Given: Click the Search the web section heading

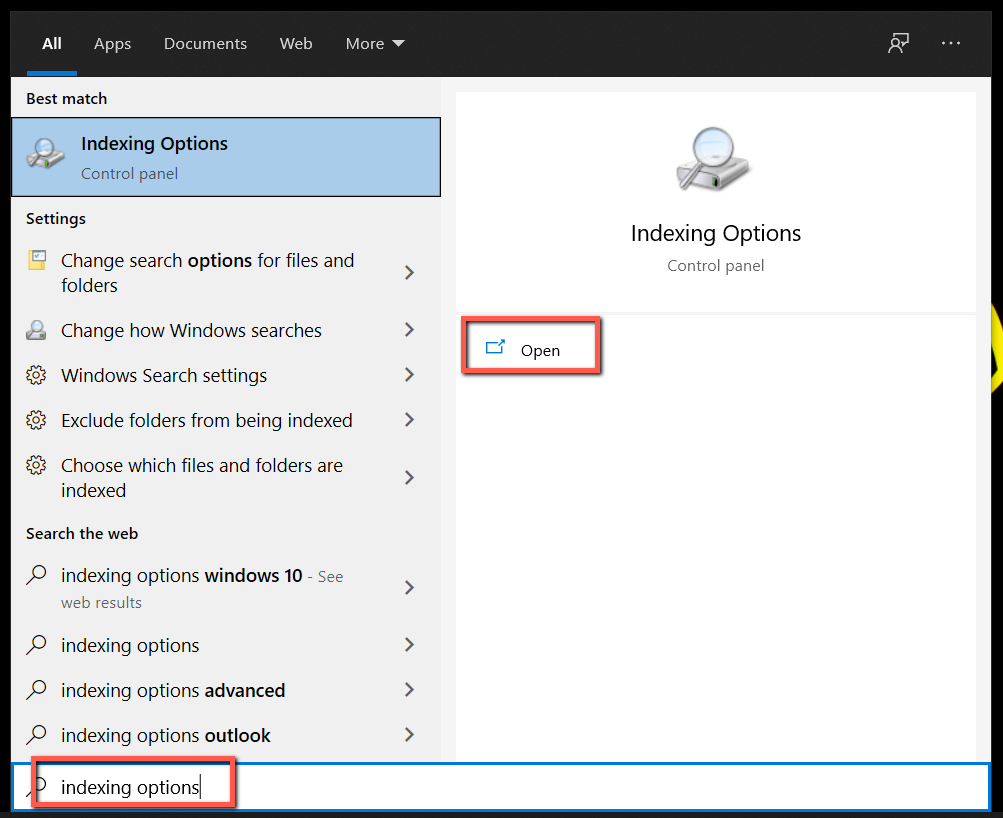Looking at the screenshot, I should tap(82, 533).
